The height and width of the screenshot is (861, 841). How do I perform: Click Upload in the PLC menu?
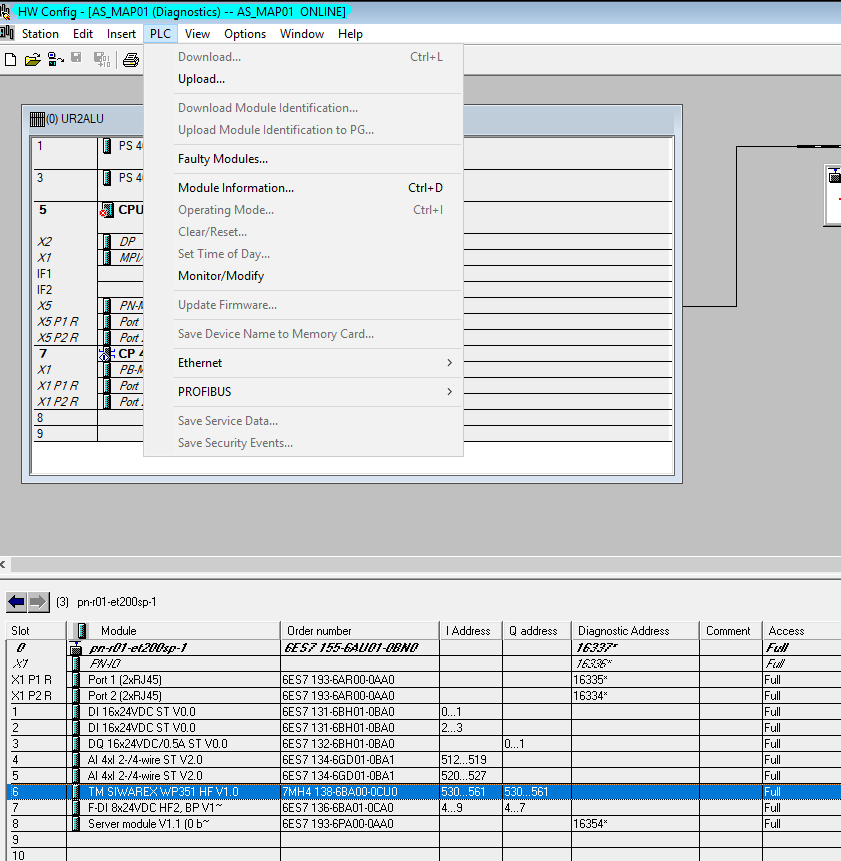(201, 79)
